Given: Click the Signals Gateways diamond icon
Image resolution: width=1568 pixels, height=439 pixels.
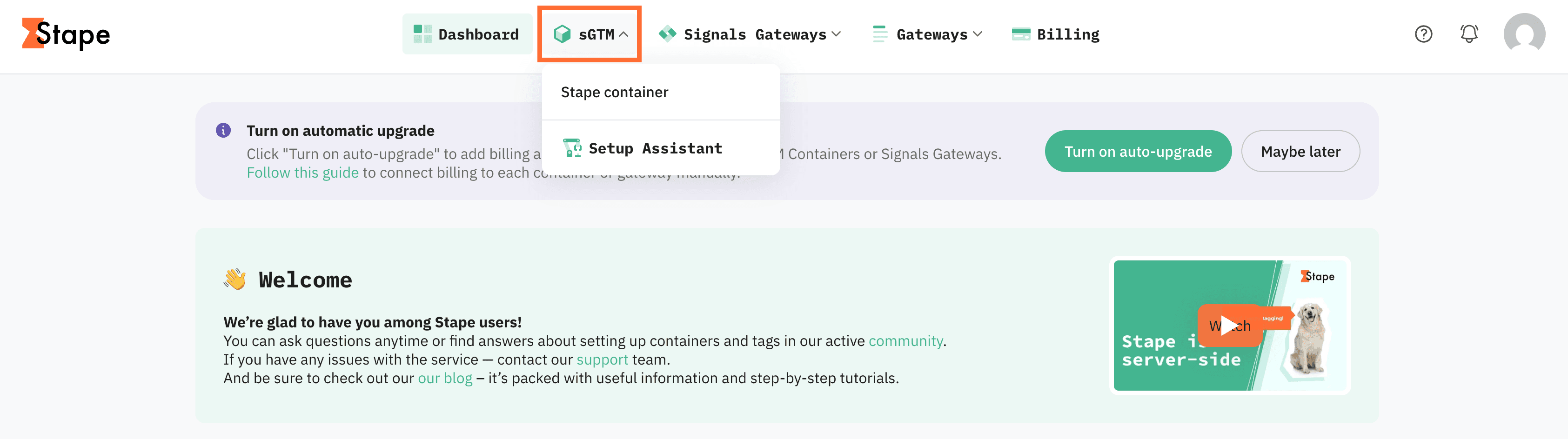Looking at the screenshot, I should coord(668,34).
